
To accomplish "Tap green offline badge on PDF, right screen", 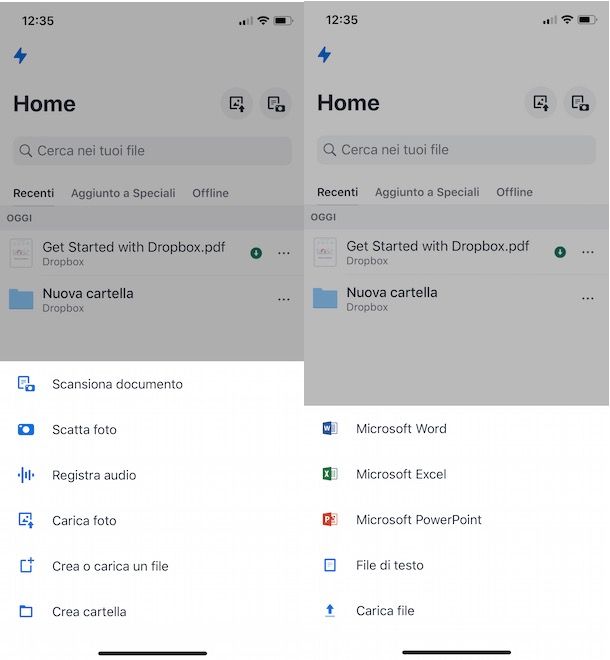I will pyautogui.click(x=560, y=253).
